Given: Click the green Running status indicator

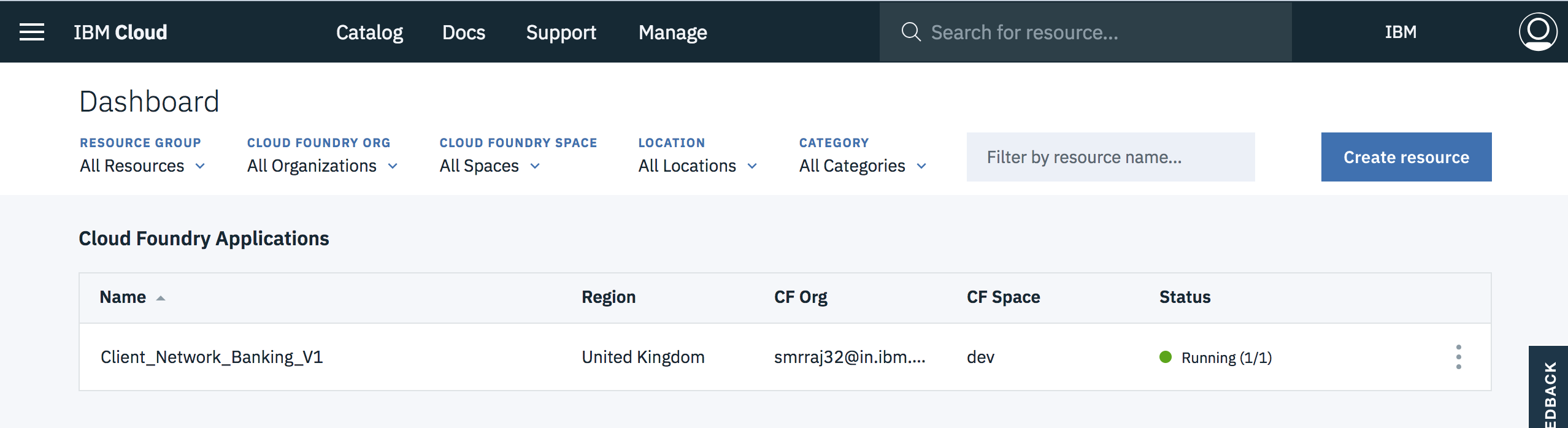Looking at the screenshot, I should point(1166,357).
